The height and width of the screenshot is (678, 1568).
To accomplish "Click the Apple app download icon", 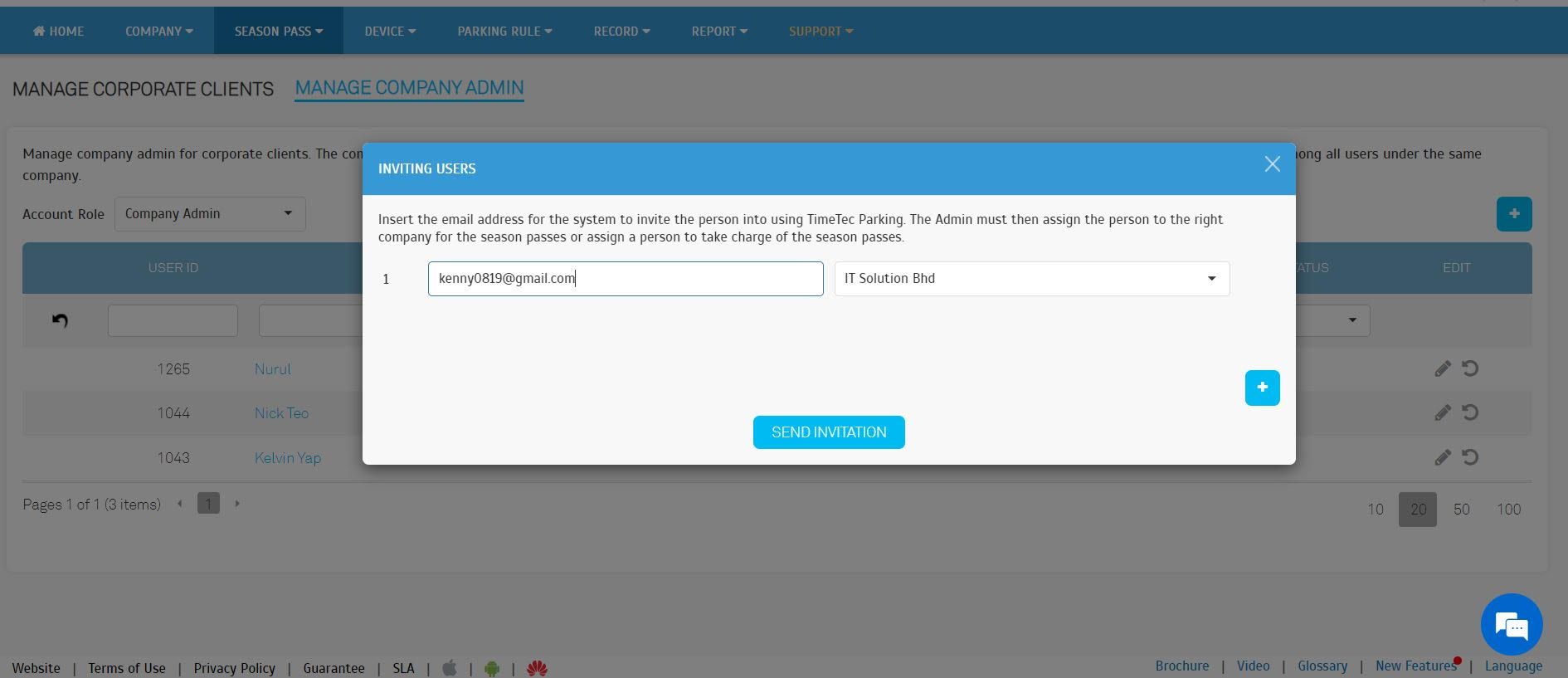I will 450,668.
